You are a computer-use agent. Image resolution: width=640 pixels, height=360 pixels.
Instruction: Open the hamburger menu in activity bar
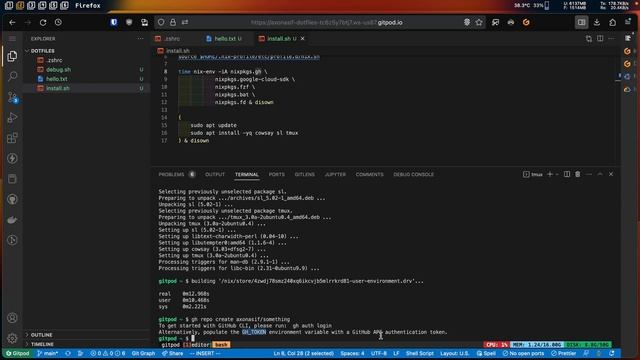point(12,38)
